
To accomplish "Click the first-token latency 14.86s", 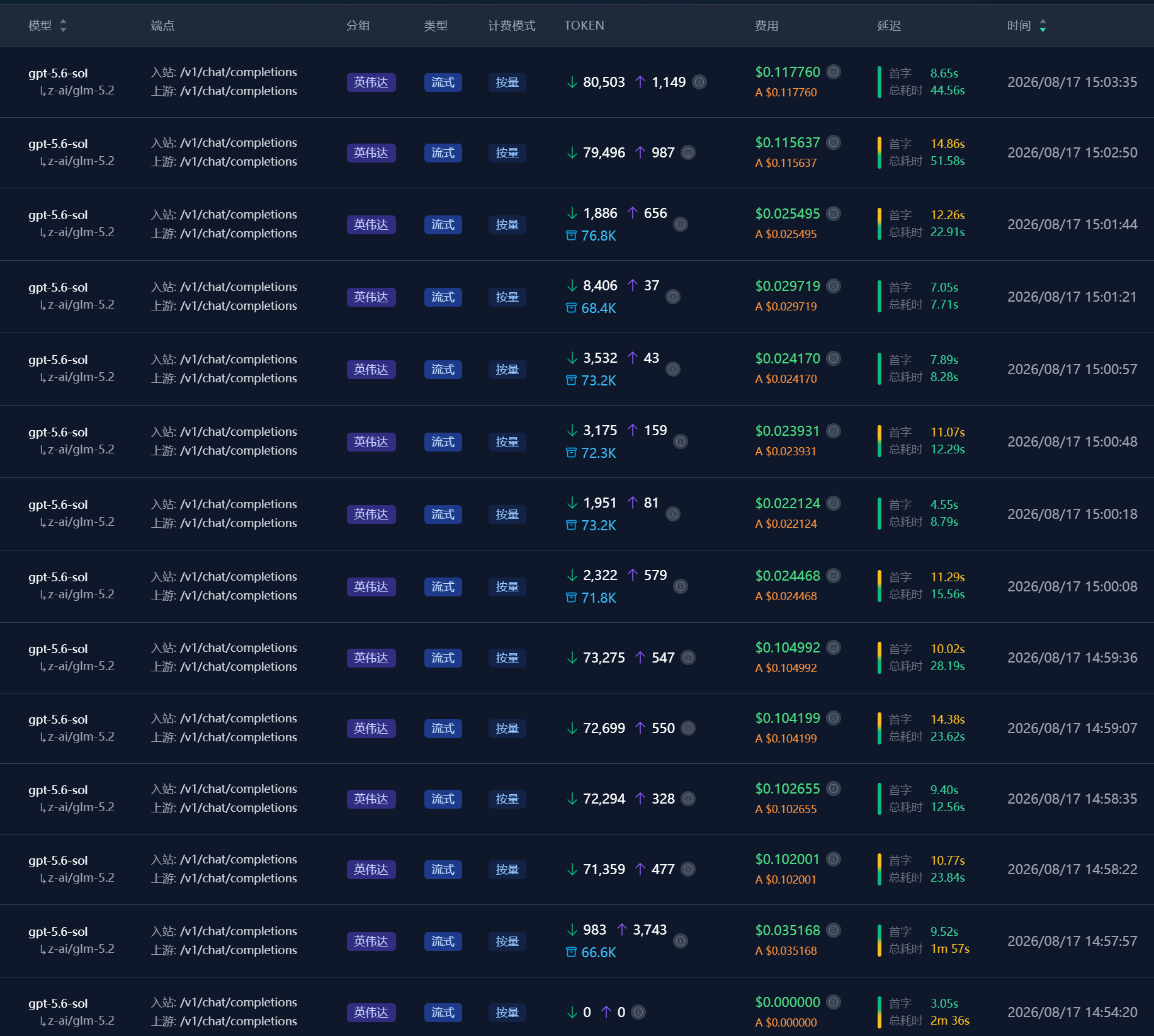I will [x=948, y=144].
